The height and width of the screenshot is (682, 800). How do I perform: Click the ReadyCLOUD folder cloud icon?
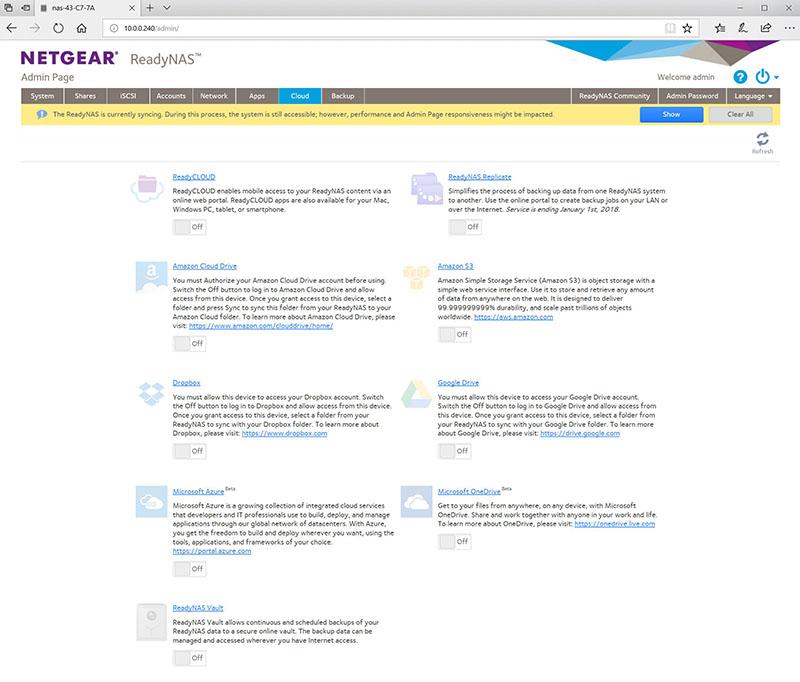click(147, 188)
